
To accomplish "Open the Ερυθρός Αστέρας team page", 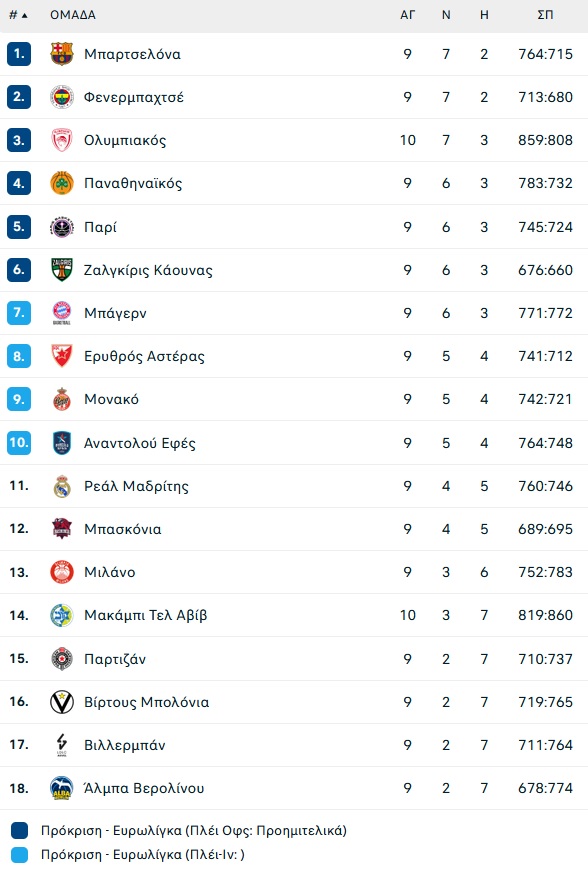I will tap(144, 356).
